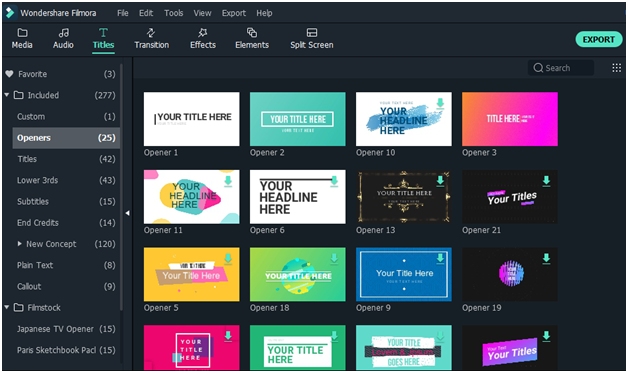Screen dimensions: 628x373
Task: Open the File menu
Action: [x=123, y=13]
